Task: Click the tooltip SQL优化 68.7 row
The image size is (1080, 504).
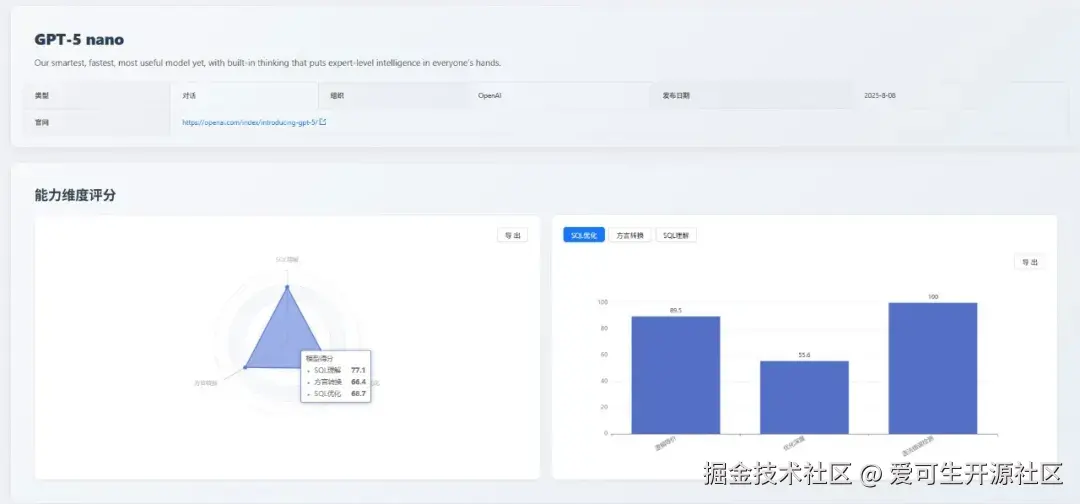Action: [335, 394]
